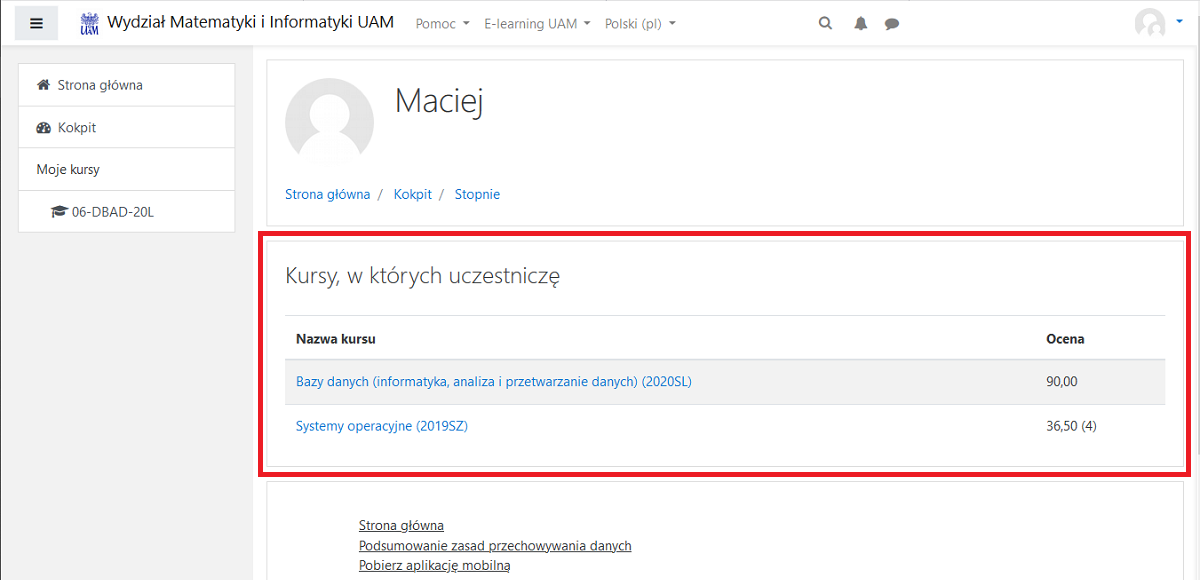Click the UAM university logo
The width and height of the screenshot is (1200, 580).
pyautogui.click(x=89, y=21)
